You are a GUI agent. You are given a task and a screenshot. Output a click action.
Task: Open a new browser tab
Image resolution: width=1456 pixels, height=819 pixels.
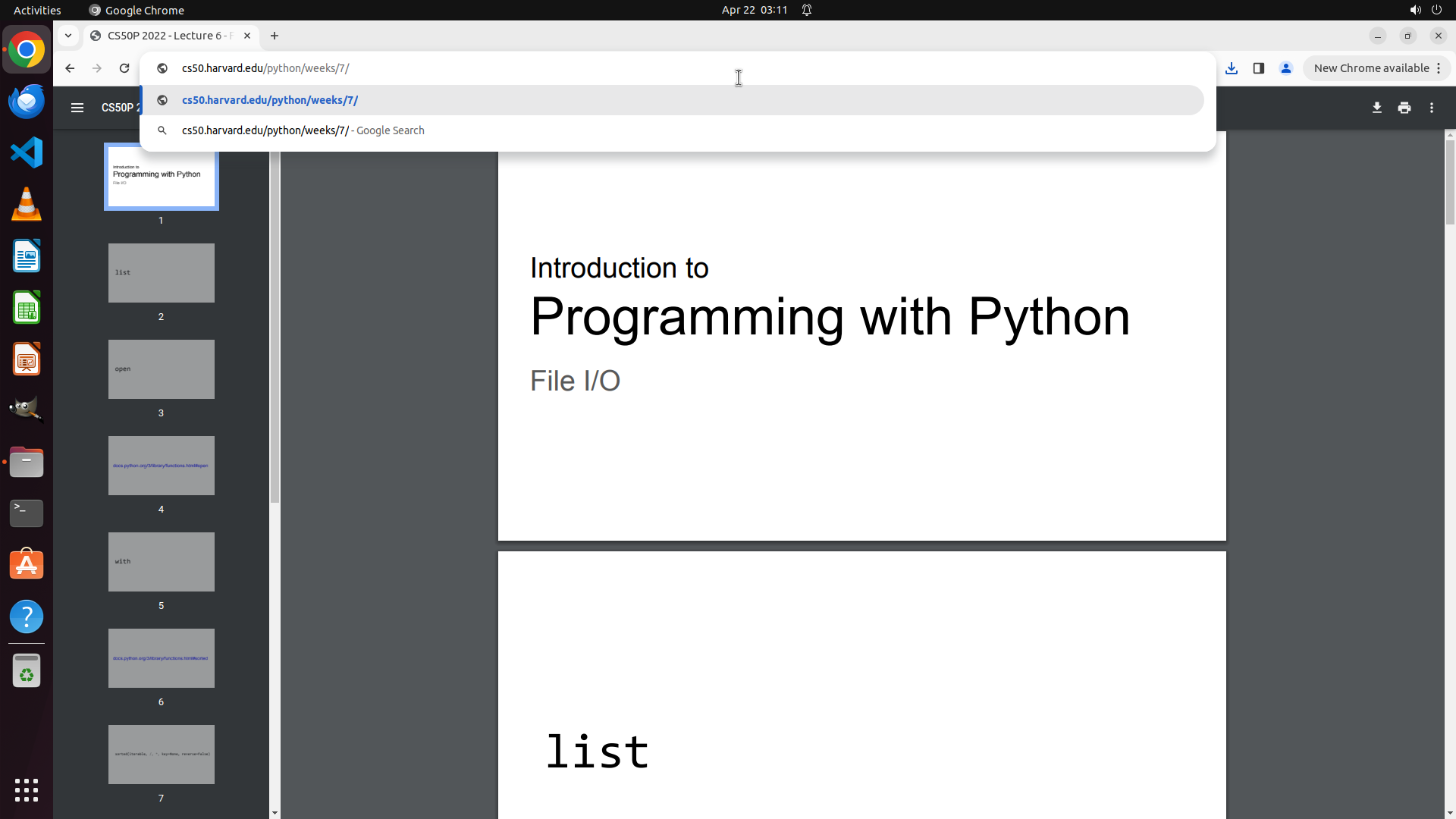point(275,36)
